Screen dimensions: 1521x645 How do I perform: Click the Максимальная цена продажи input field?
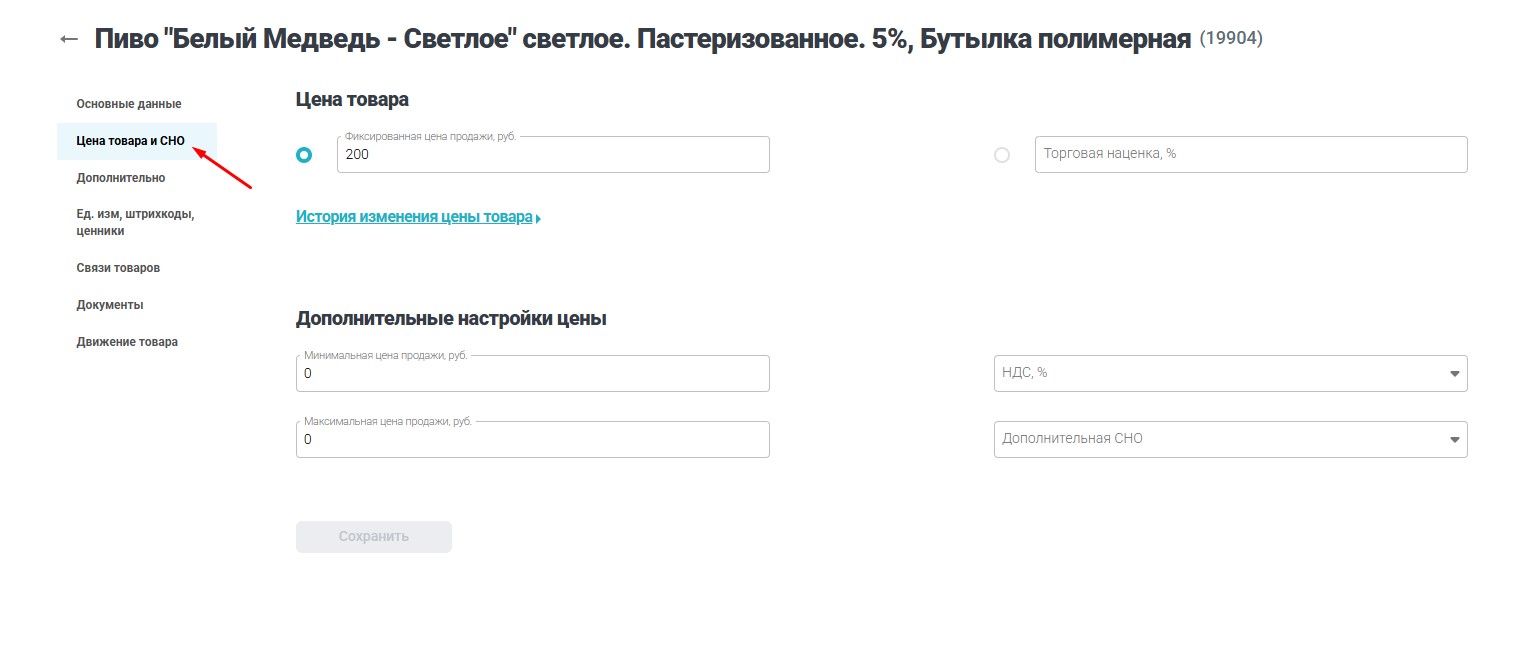[530, 439]
